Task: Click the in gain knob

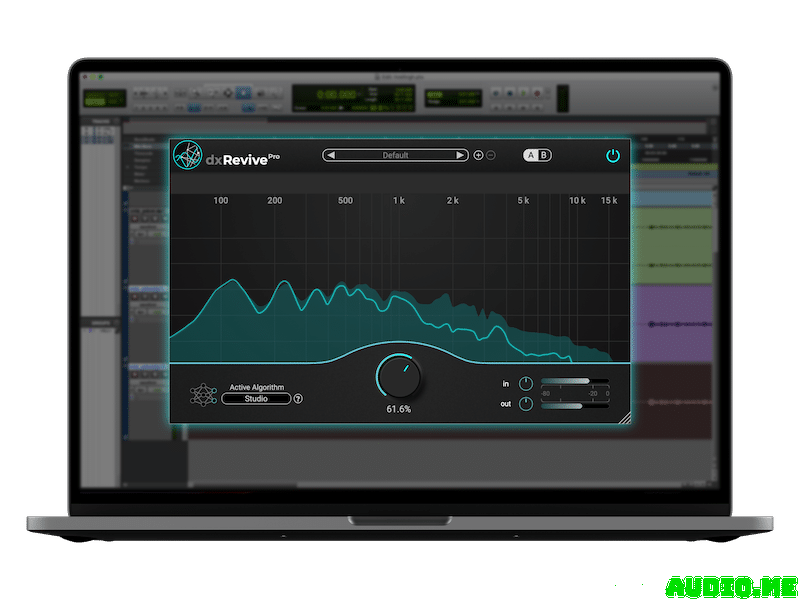Action: (526, 384)
